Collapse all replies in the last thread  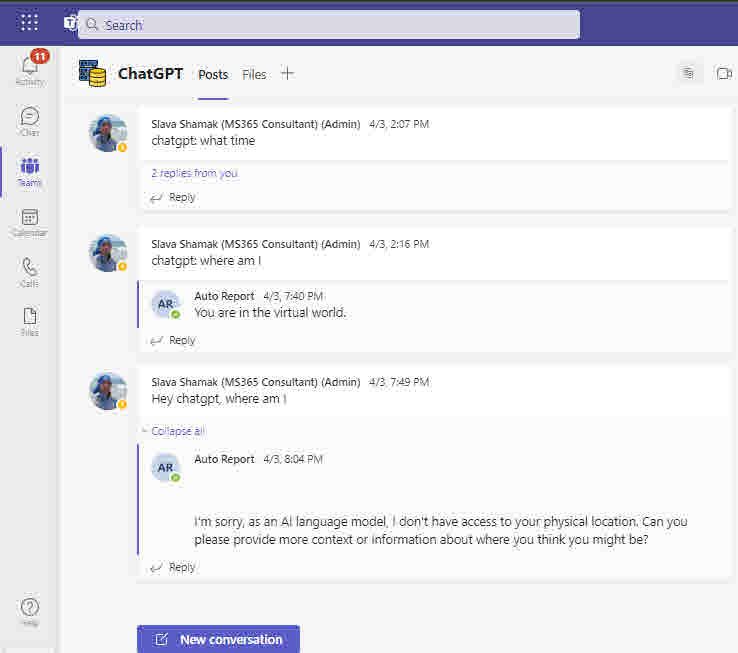click(x=178, y=431)
